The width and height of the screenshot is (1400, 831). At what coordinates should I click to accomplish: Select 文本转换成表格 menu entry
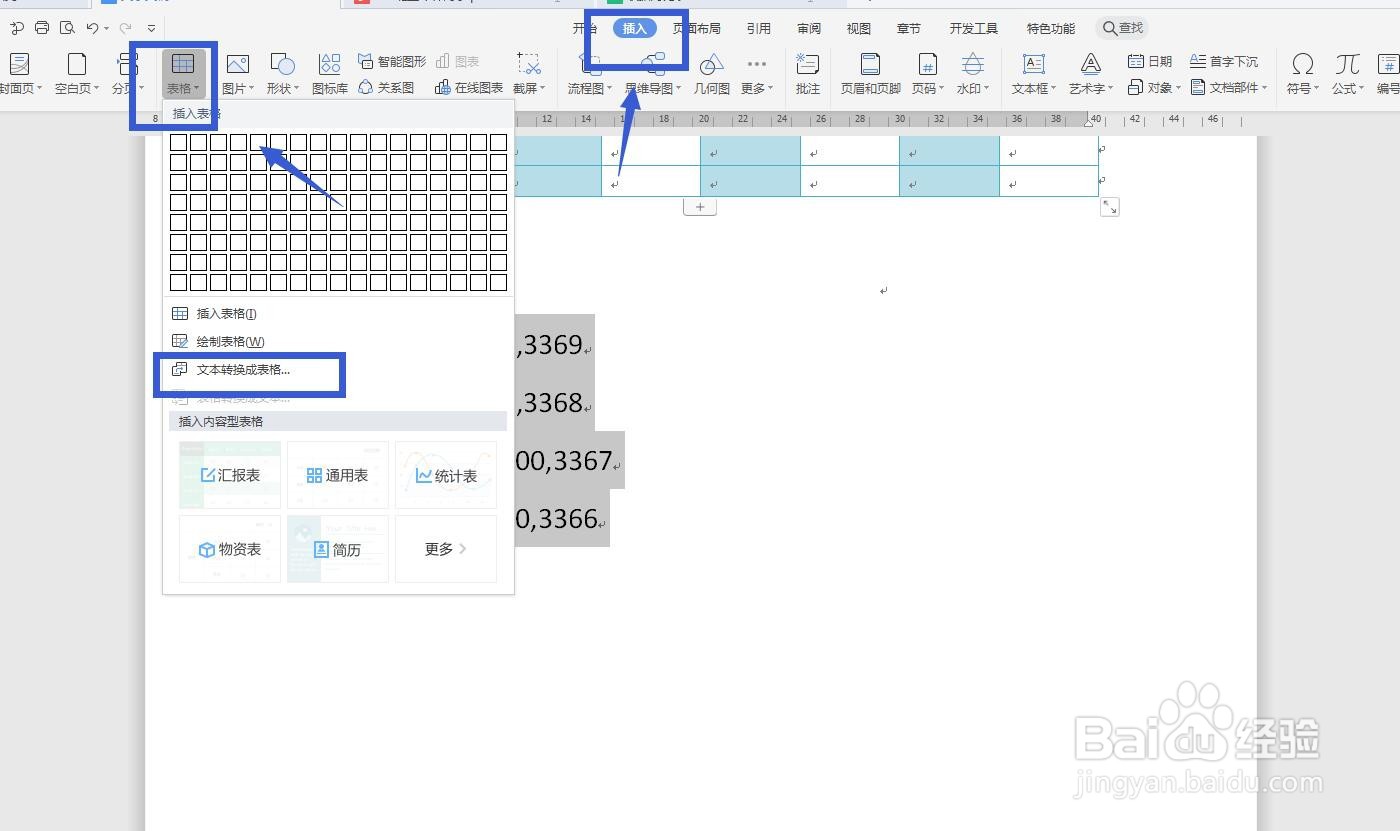coord(243,369)
